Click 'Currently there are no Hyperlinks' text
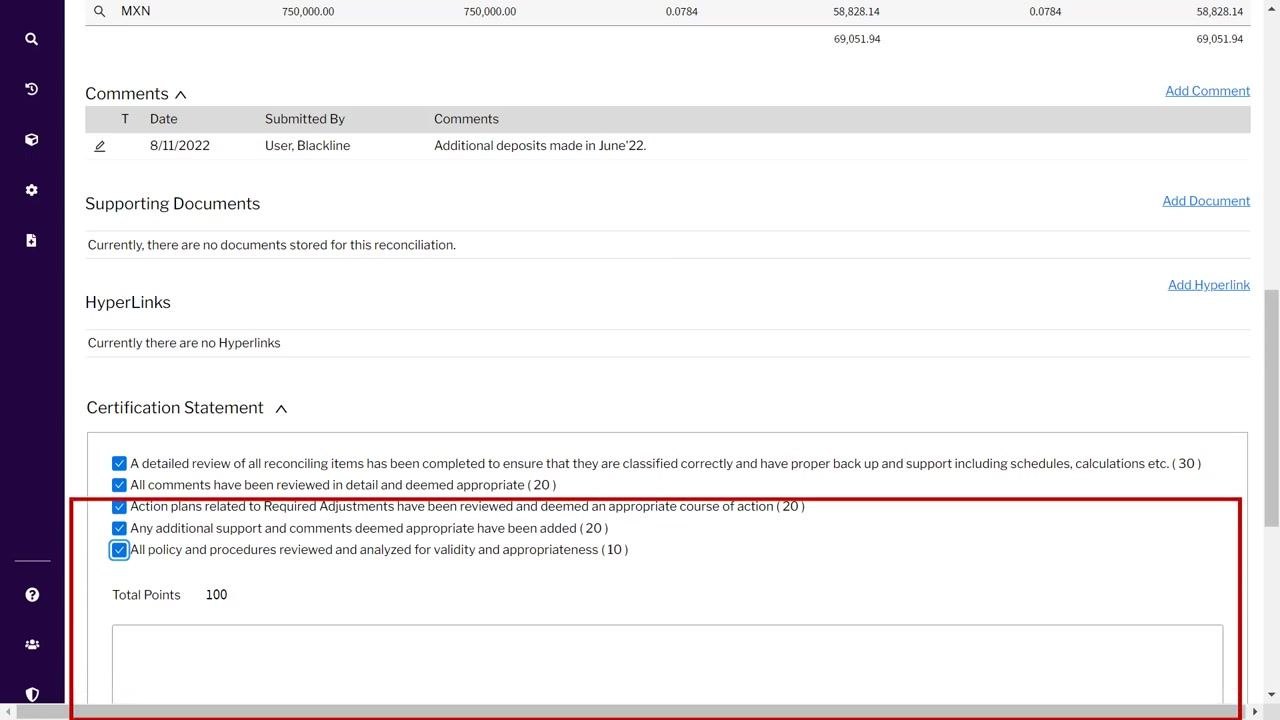 click(x=184, y=343)
